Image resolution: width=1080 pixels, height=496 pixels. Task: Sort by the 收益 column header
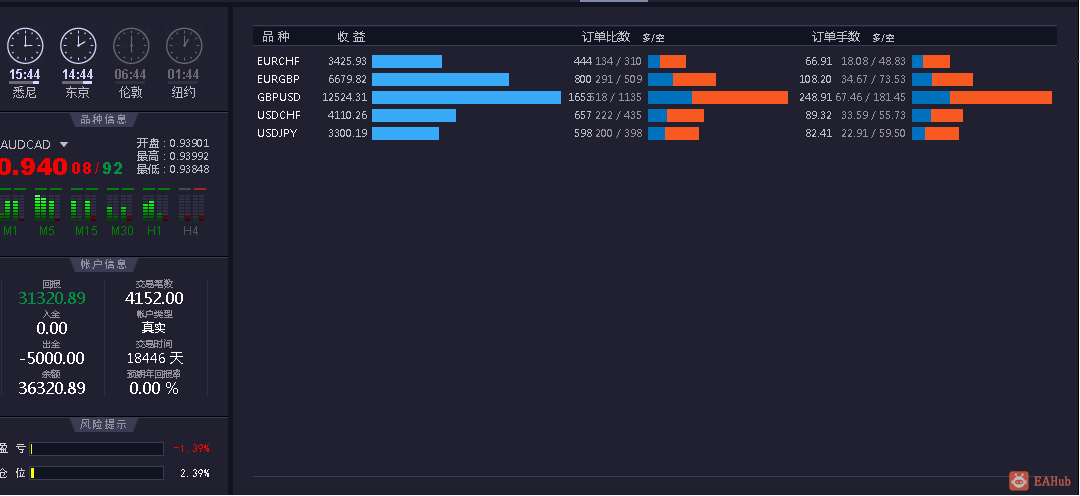pyautogui.click(x=351, y=37)
